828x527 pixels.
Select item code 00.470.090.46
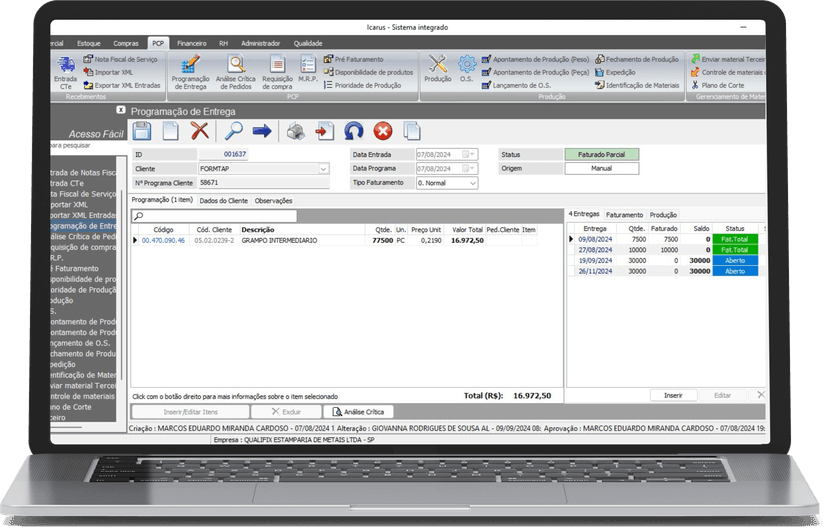163,240
